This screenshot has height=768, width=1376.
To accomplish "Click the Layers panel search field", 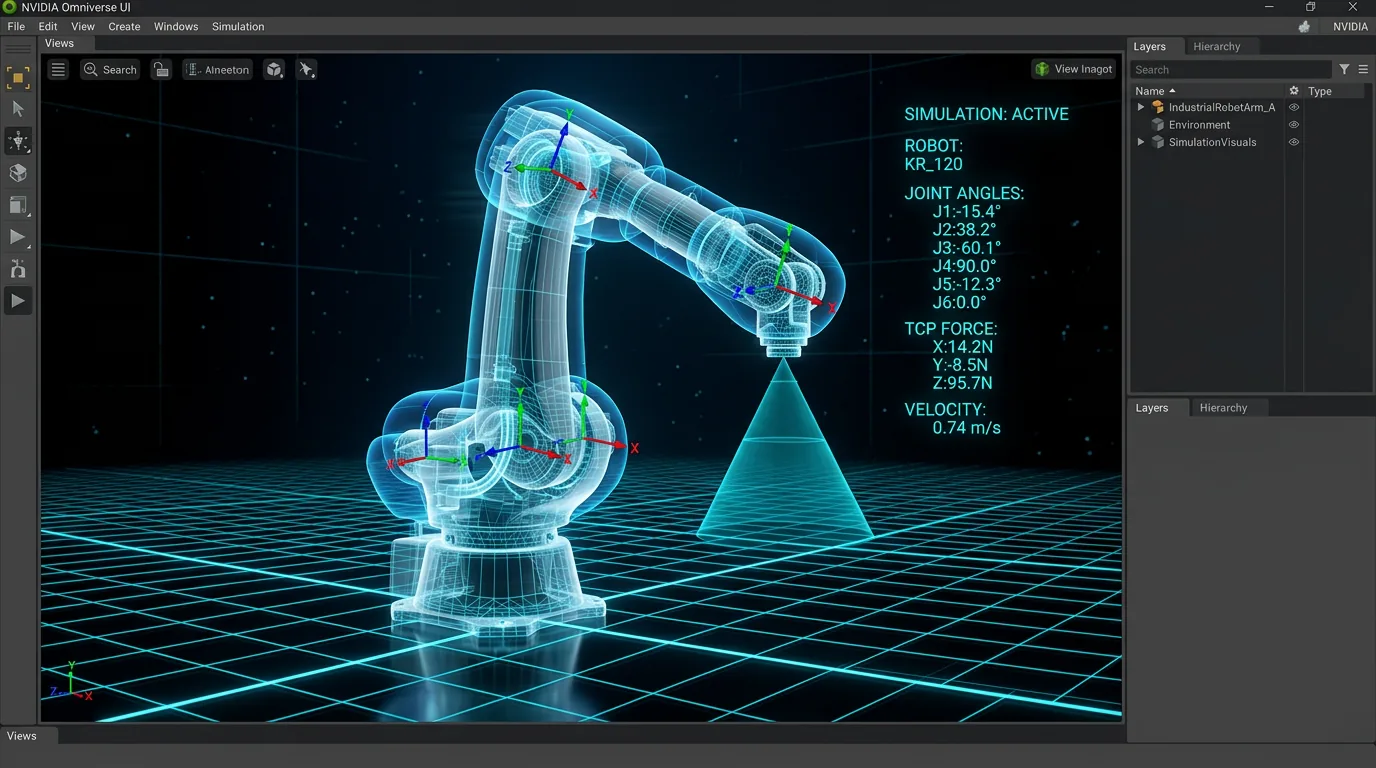I will [x=1230, y=70].
